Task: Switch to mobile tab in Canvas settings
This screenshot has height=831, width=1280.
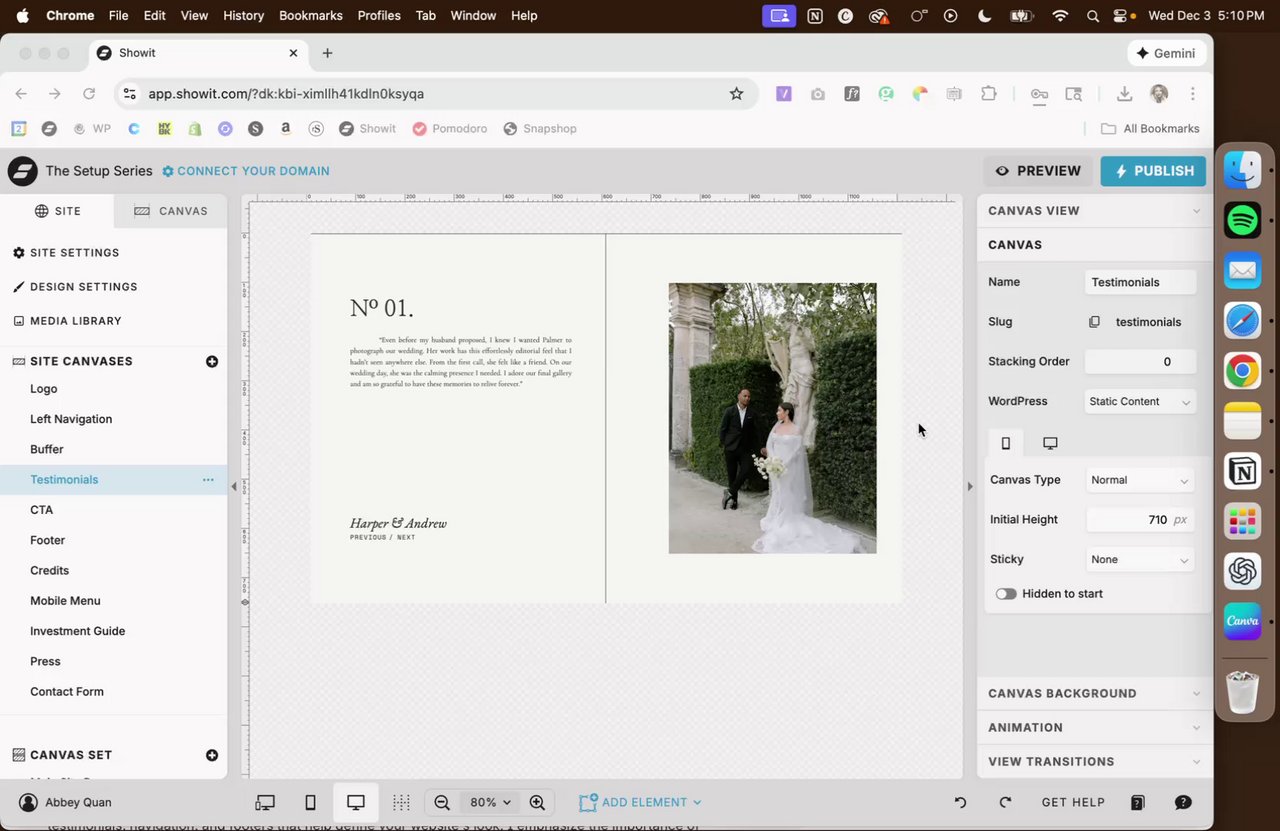Action: coord(1006,443)
